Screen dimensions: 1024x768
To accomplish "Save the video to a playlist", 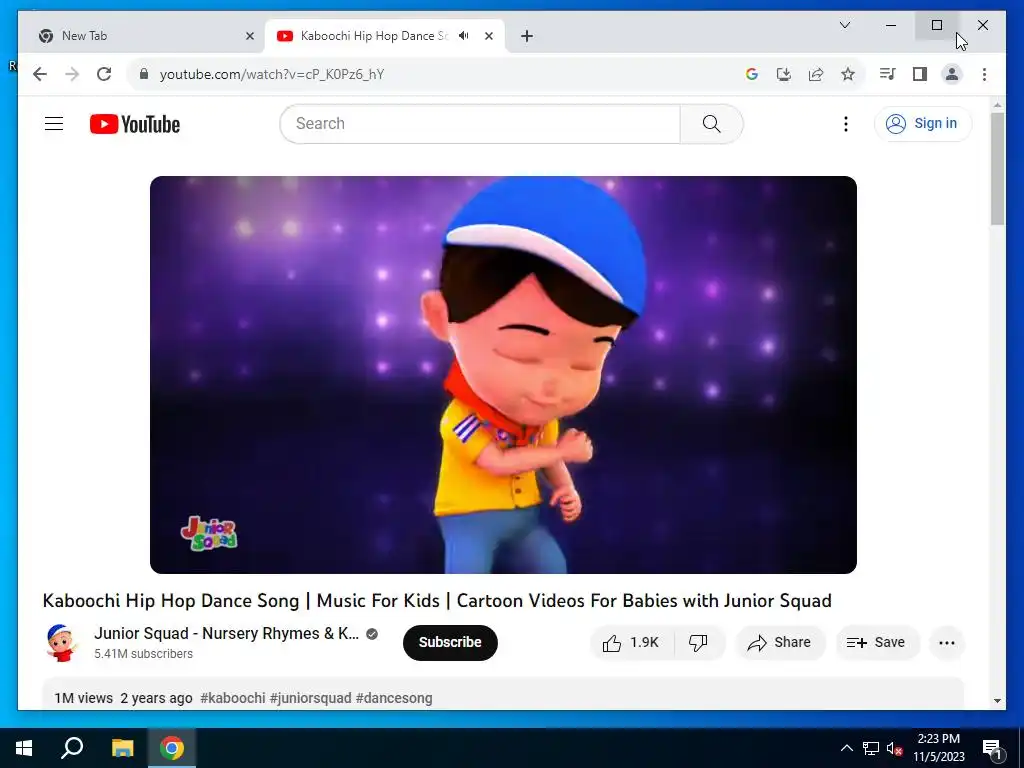I will 876,643.
